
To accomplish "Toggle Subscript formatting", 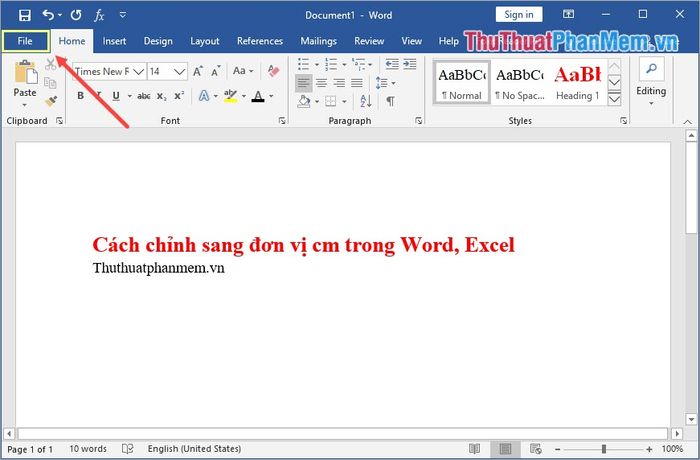I will [x=162, y=96].
